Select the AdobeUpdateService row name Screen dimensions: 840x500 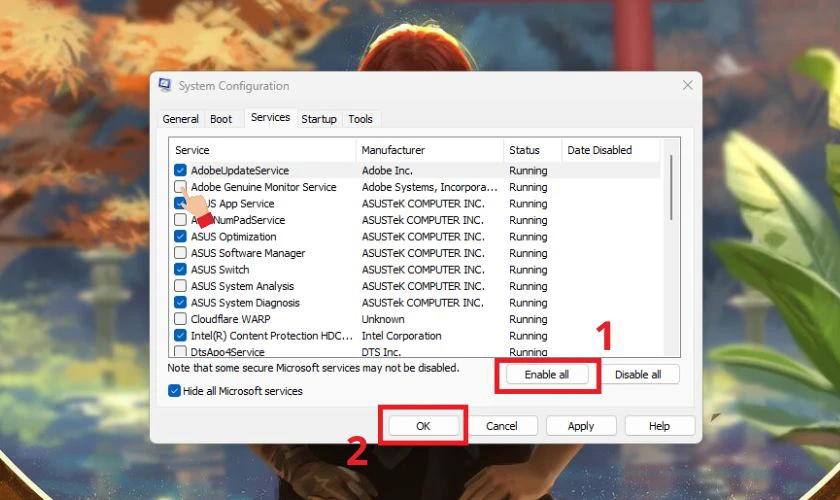pyautogui.click(x=240, y=170)
